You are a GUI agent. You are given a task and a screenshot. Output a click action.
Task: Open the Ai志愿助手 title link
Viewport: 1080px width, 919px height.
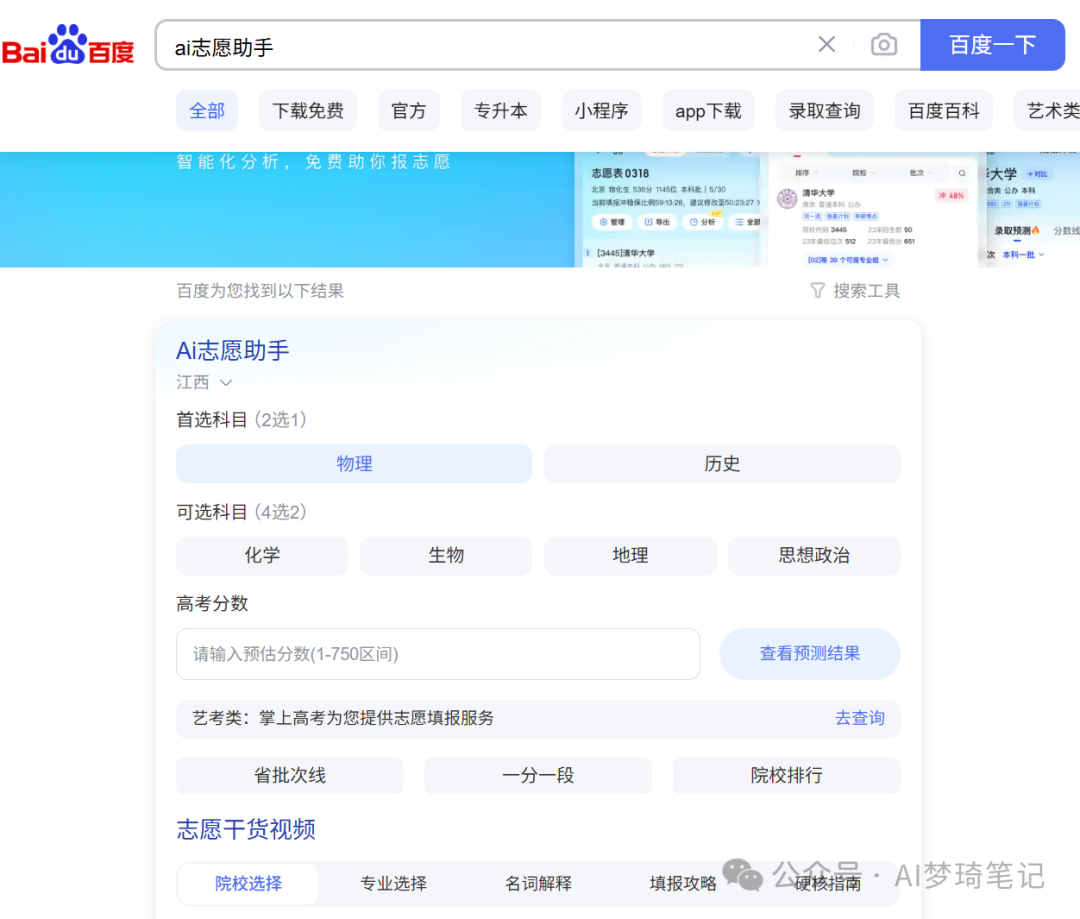coord(233,351)
